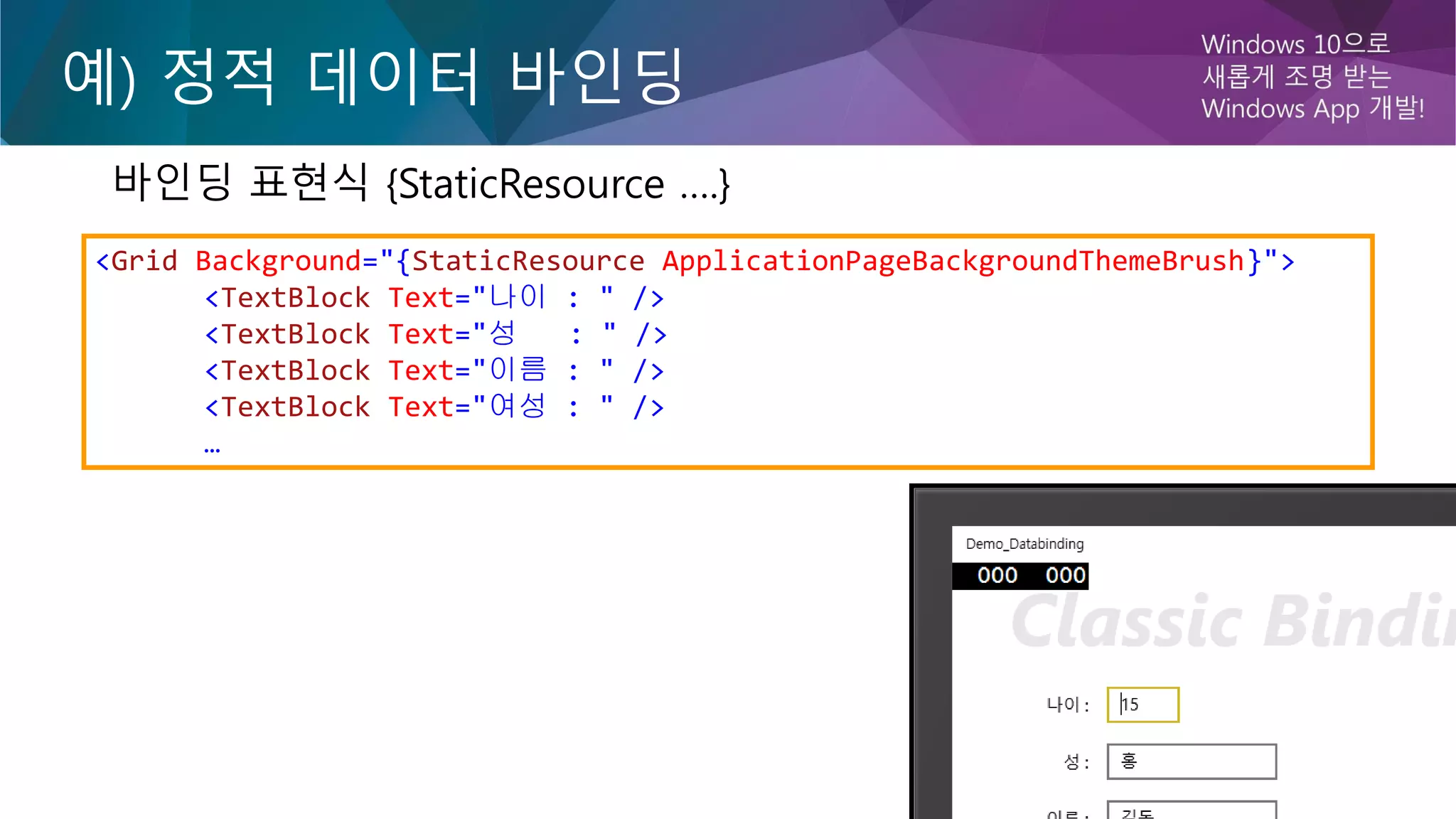This screenshot has height=819, width=1456.
Task: Click the 이름 input field
Action: coord(1192,810)
